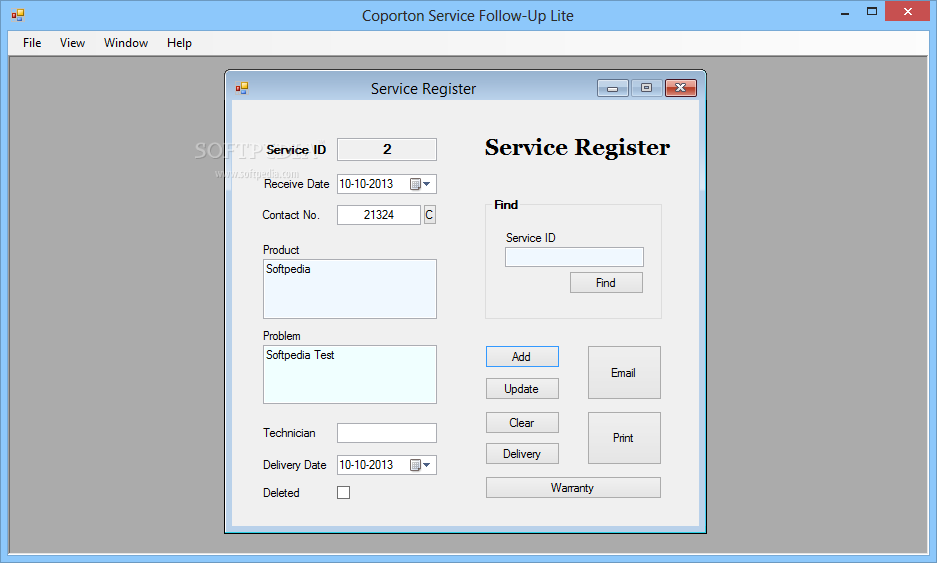
Task: Focus the Contact No. input field
Action: pos(379,215)
